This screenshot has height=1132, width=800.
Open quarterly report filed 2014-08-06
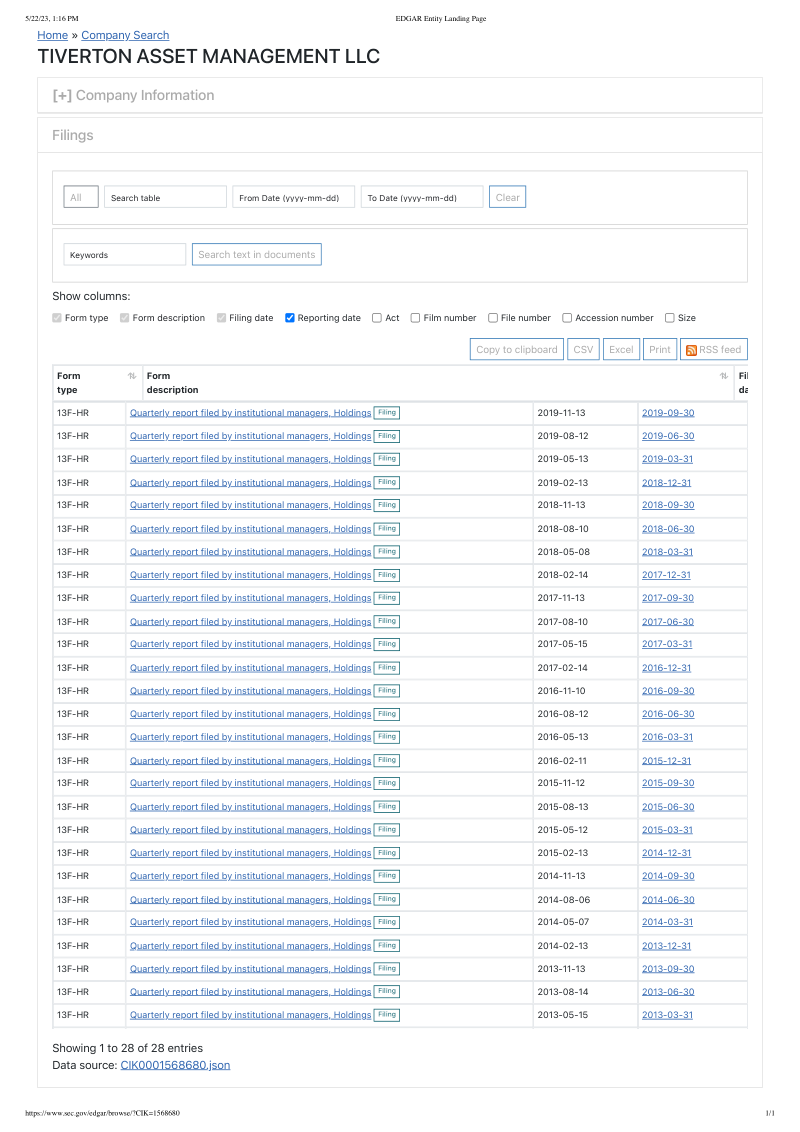[251, 900]
